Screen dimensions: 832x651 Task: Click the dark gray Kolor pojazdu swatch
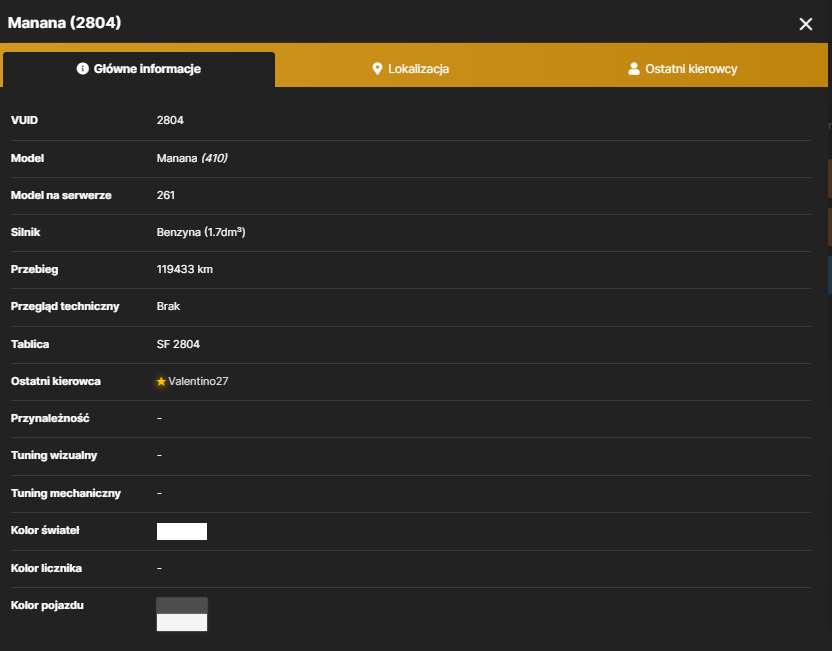182,605
